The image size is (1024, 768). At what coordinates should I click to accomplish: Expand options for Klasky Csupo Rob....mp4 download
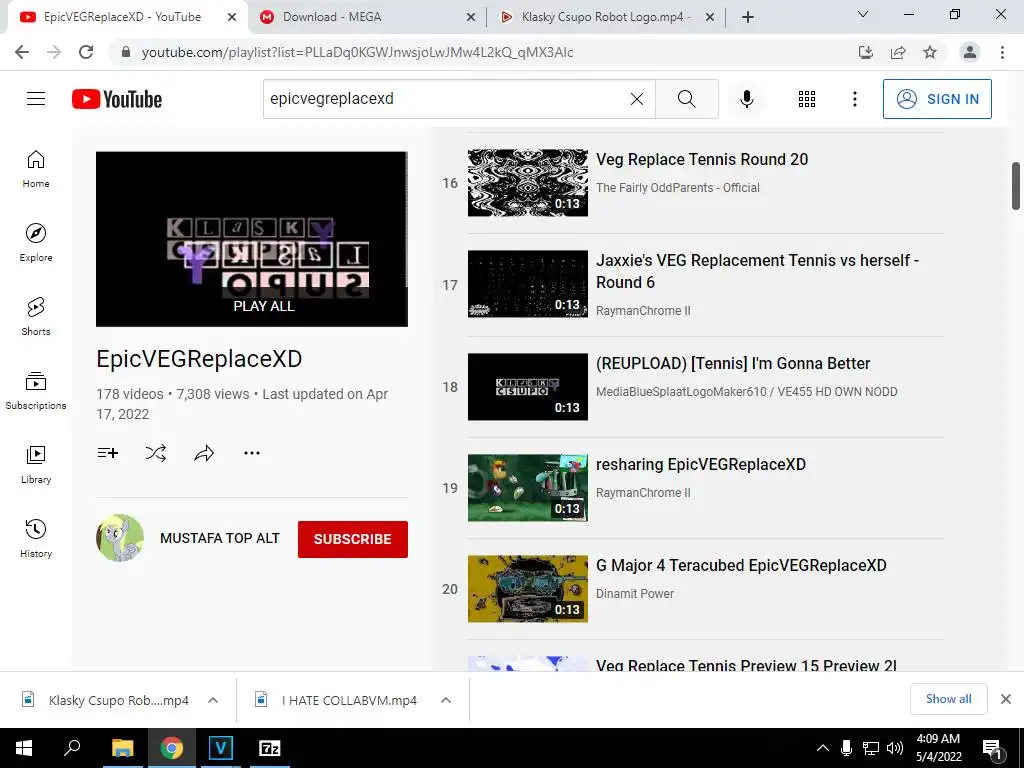(213, 700)
